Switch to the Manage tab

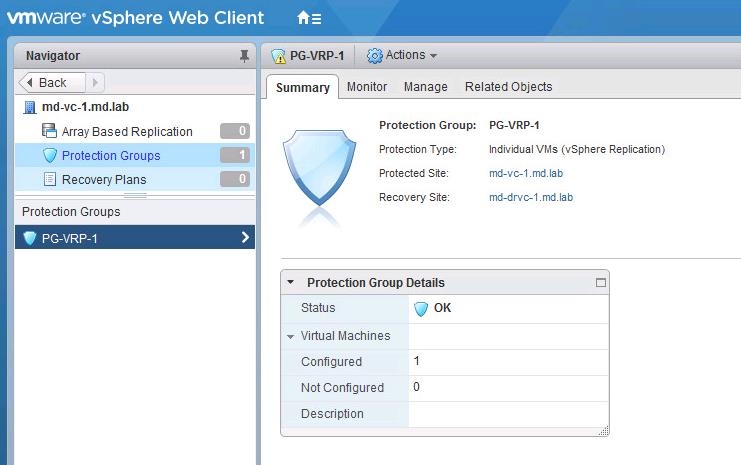pos(426,87)
